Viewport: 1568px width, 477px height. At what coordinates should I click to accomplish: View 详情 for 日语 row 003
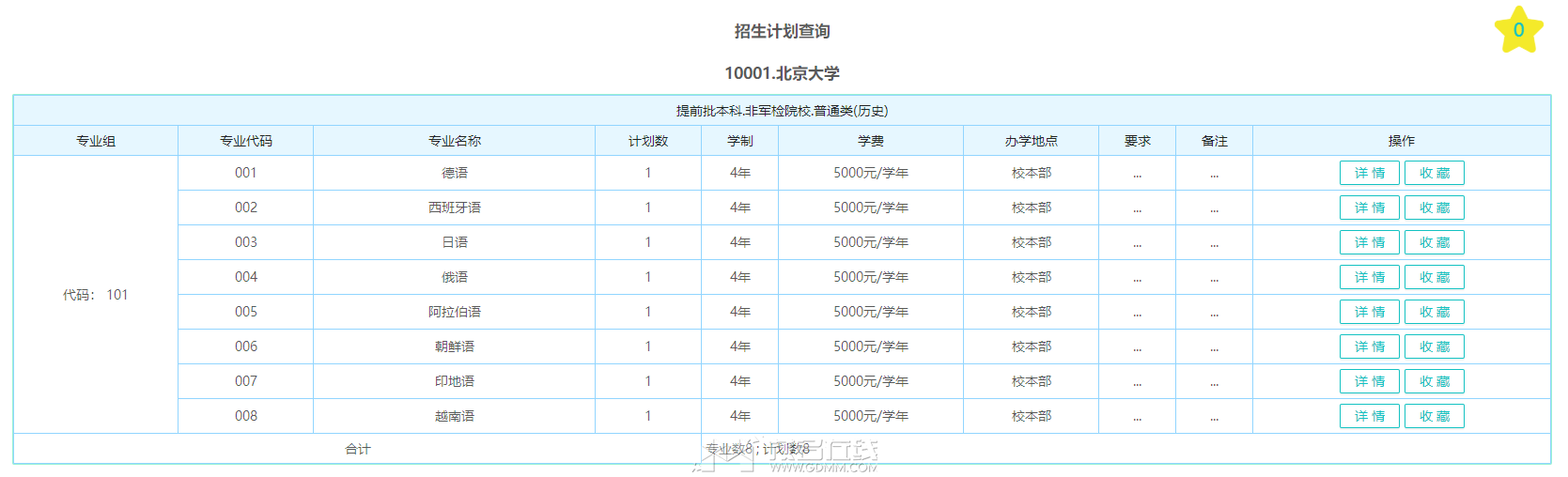click(1369, 242)
